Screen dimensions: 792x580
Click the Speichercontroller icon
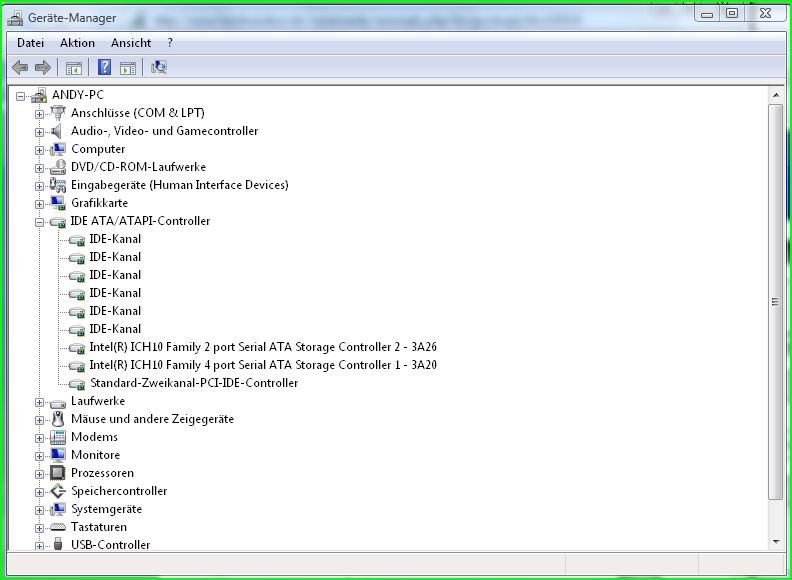58,491
